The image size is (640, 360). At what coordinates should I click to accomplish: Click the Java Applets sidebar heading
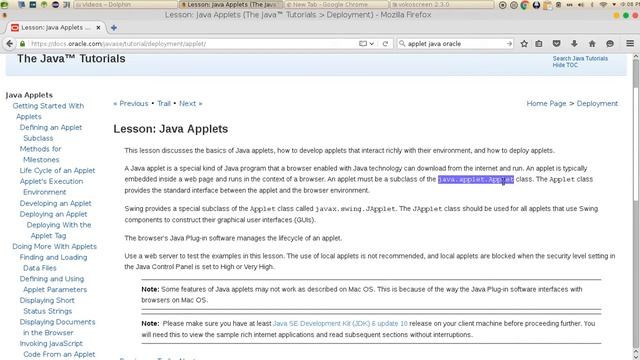[29, 95]
